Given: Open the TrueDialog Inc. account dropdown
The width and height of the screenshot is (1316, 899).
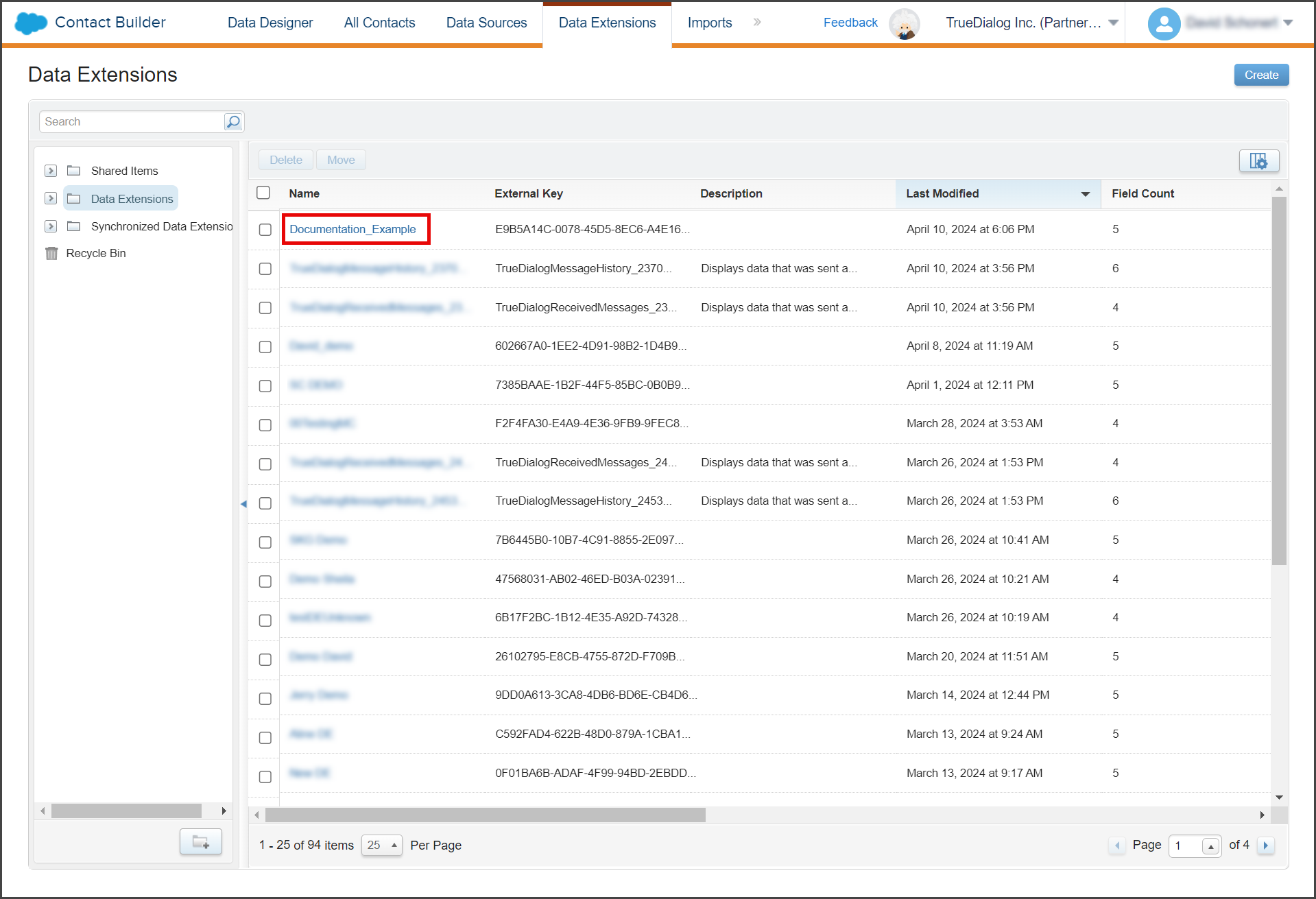Looking at the screenshot, I should pos(1032,23).
